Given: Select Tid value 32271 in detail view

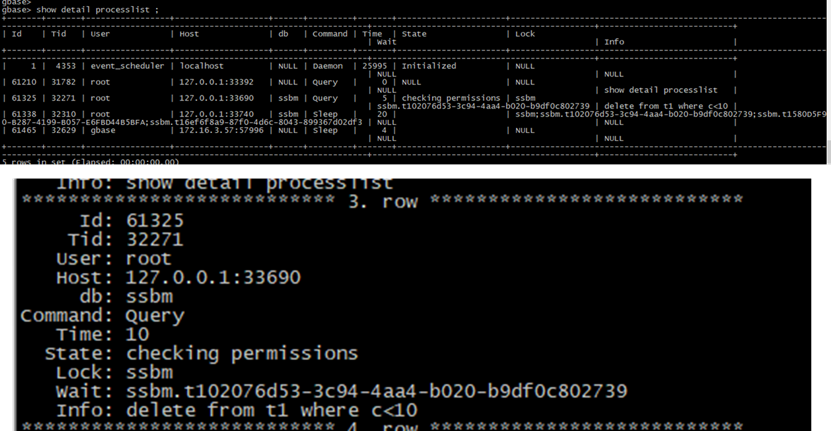Looking at the screenshot, I should point(154,240).
